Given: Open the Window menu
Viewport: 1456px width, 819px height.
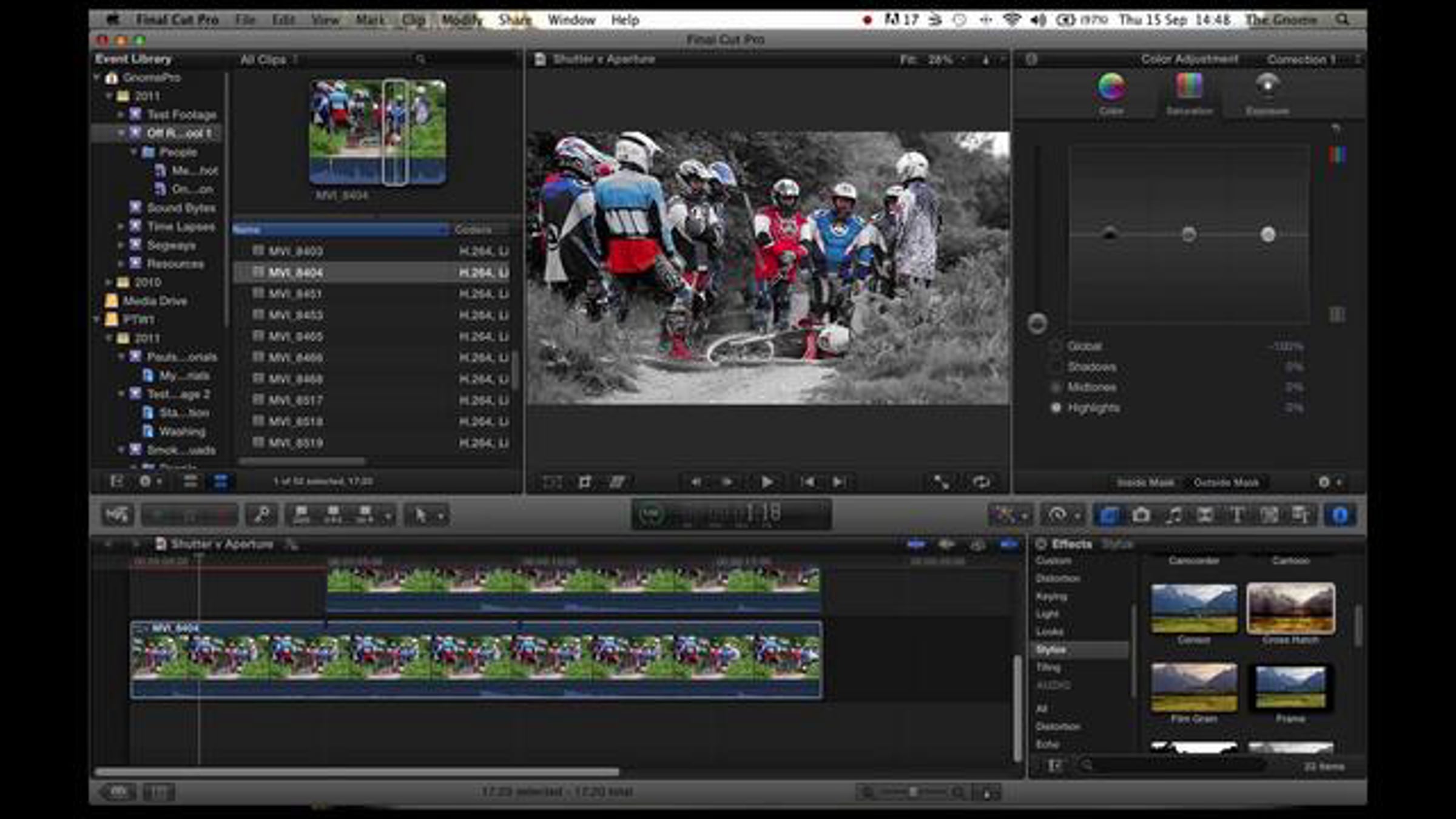Looking at the screenshot, I should click(571, 20).
